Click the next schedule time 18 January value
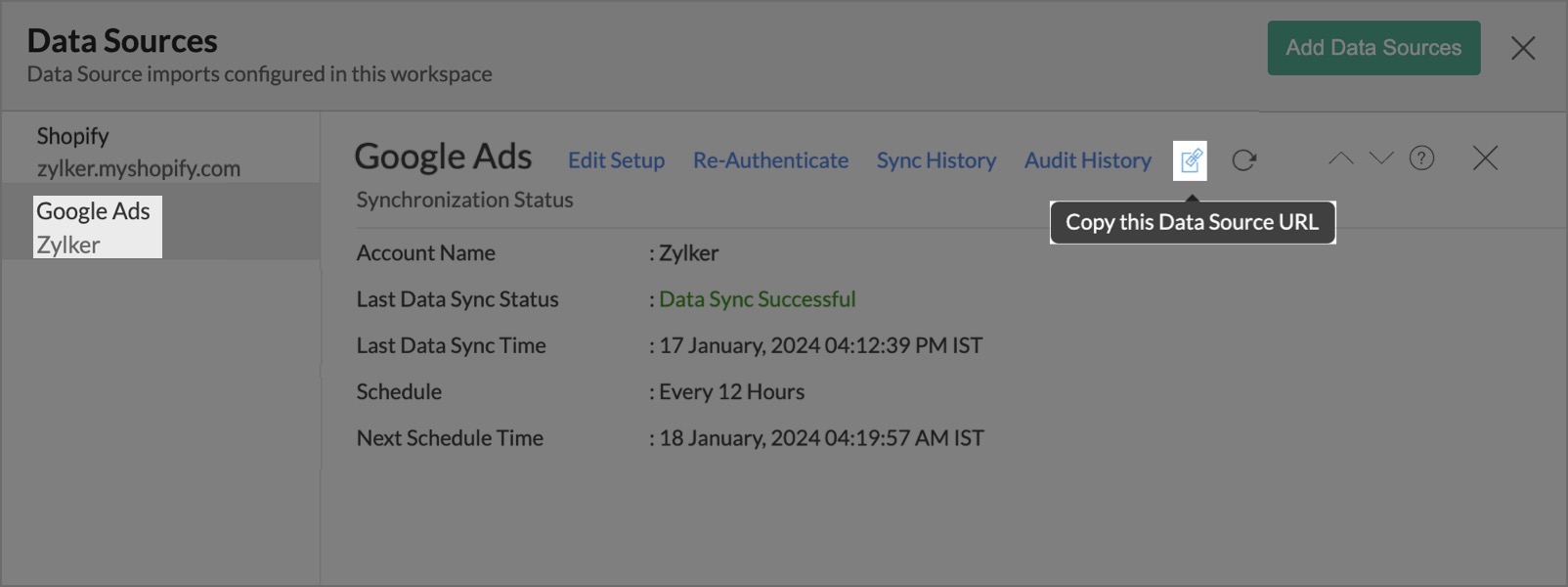Viewport: 1568px width, 587px height. click(x=821, y=438)
